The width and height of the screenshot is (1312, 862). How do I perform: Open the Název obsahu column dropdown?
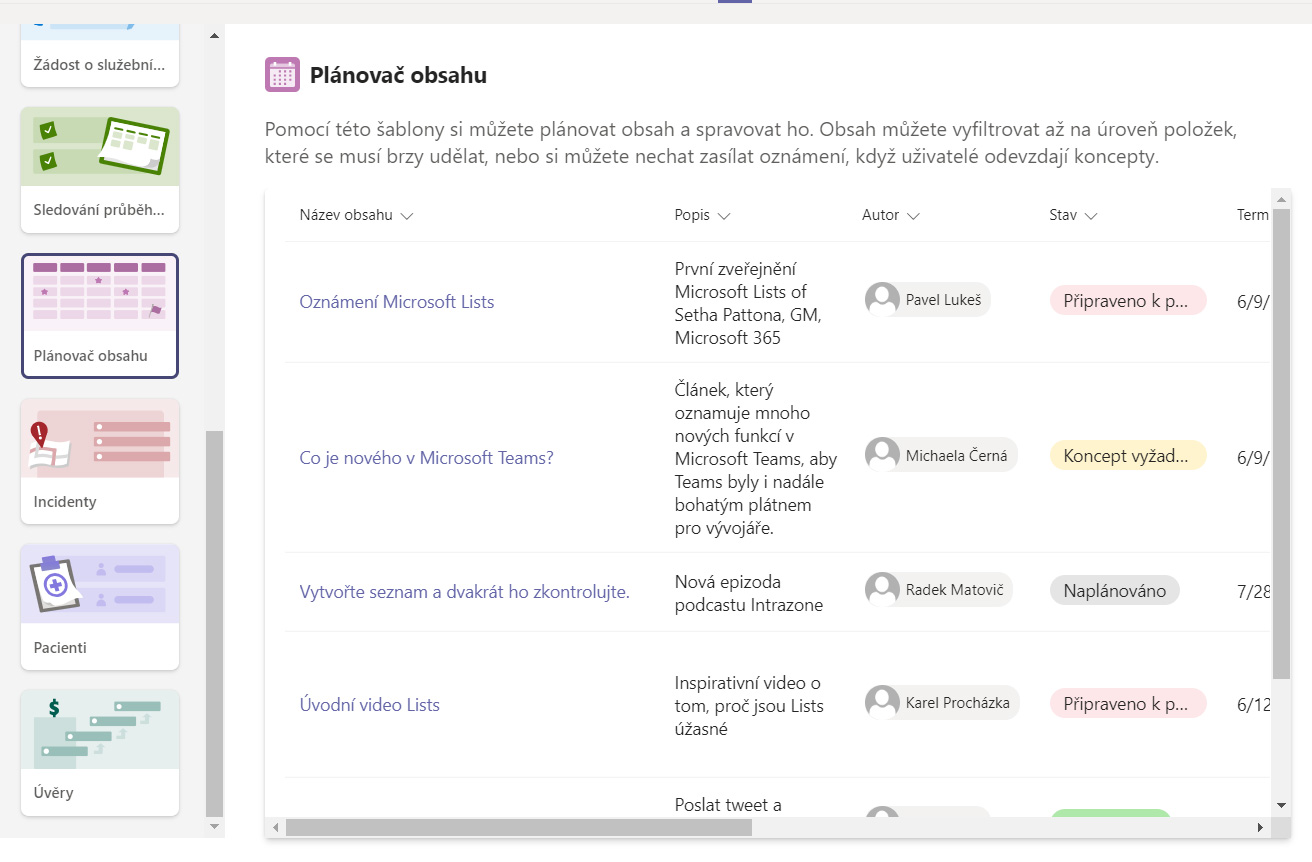[x=407, y=215]
